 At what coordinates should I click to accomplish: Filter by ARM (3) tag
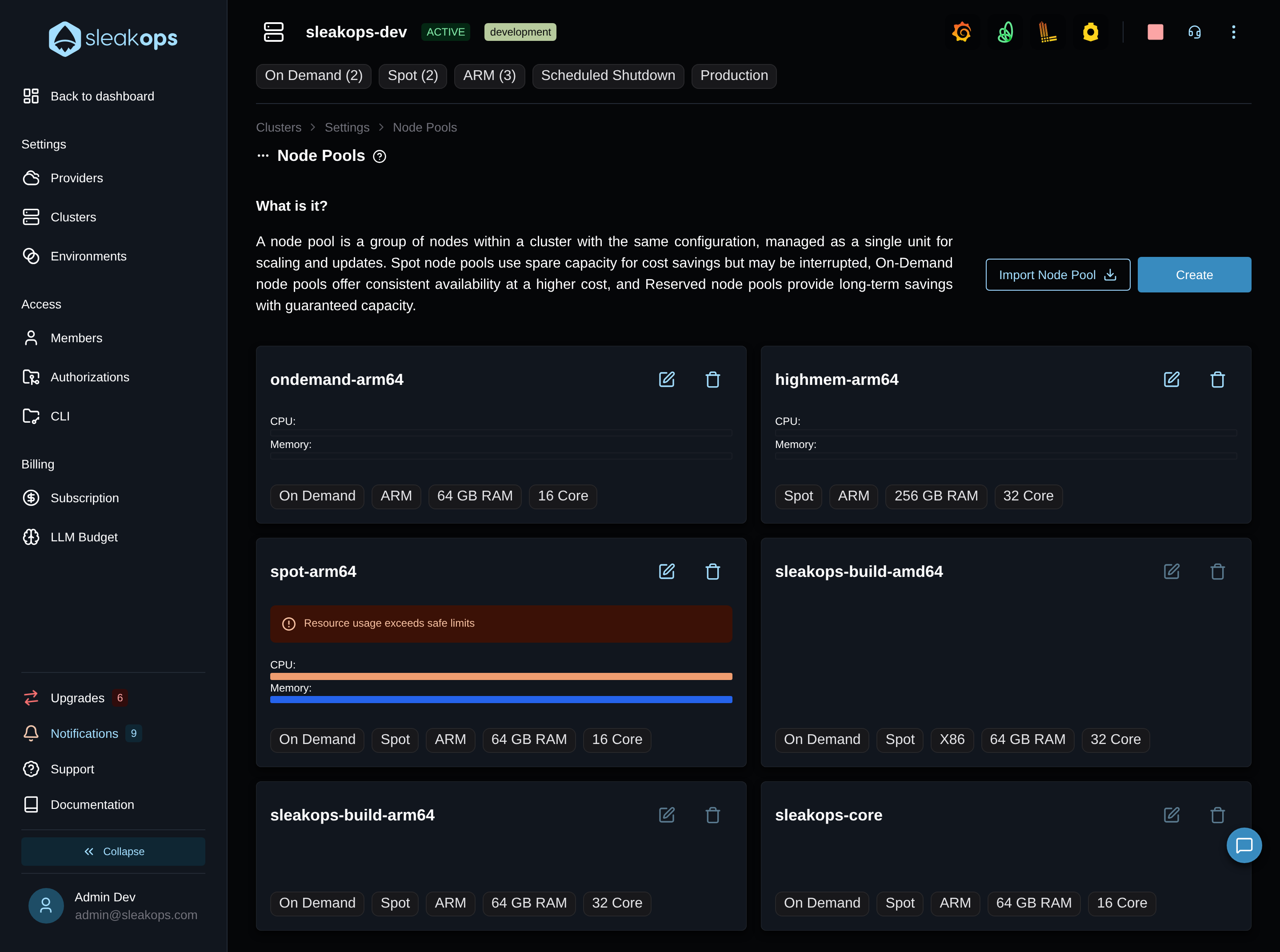489,76
